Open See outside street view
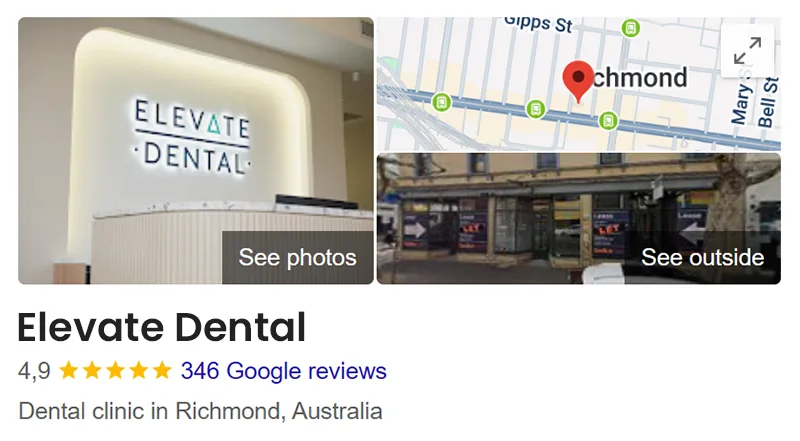This screenshot has width=800, height=441. click(702, 257)
